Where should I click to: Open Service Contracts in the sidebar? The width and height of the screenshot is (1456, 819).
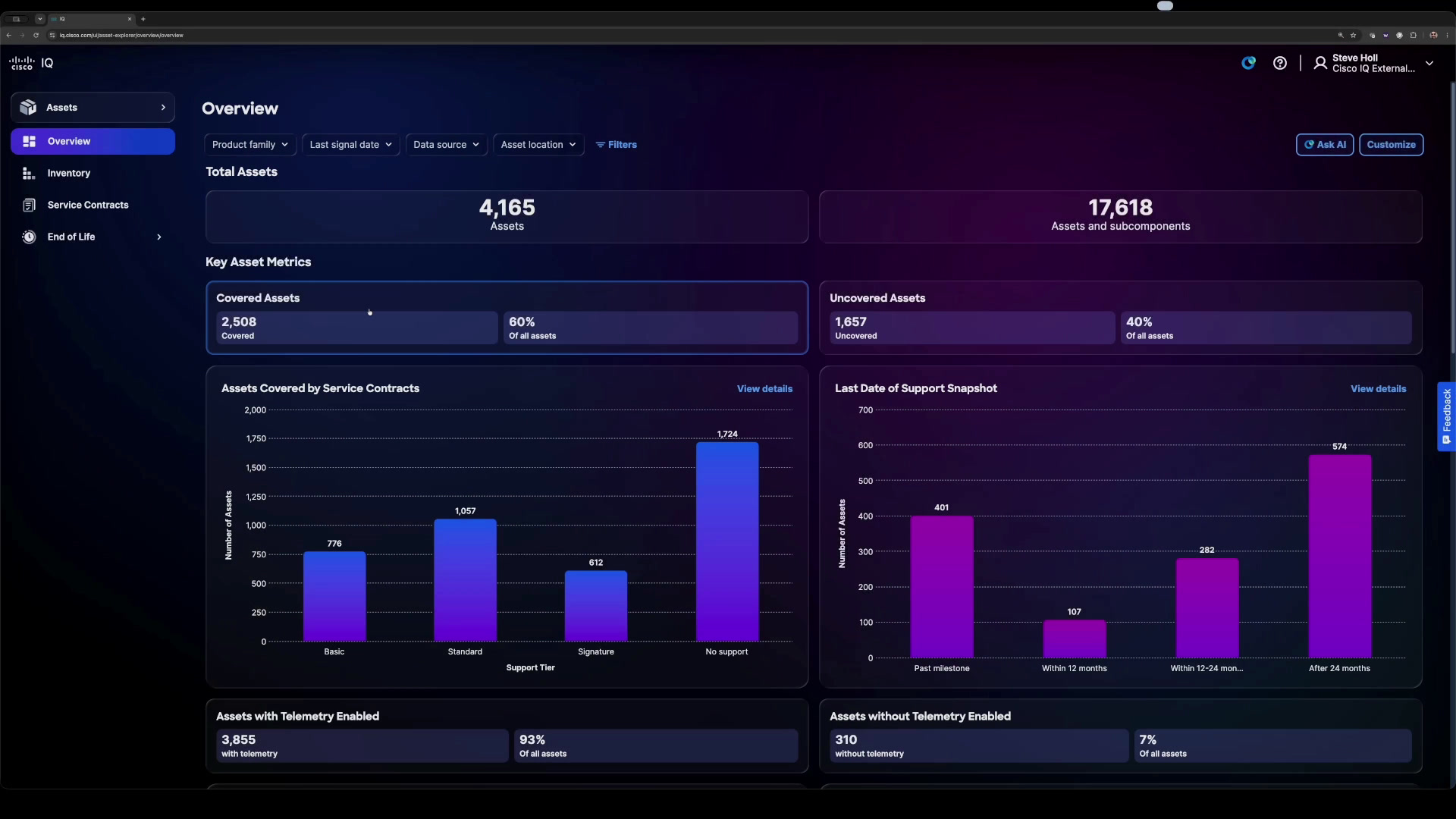click(93, 206)
